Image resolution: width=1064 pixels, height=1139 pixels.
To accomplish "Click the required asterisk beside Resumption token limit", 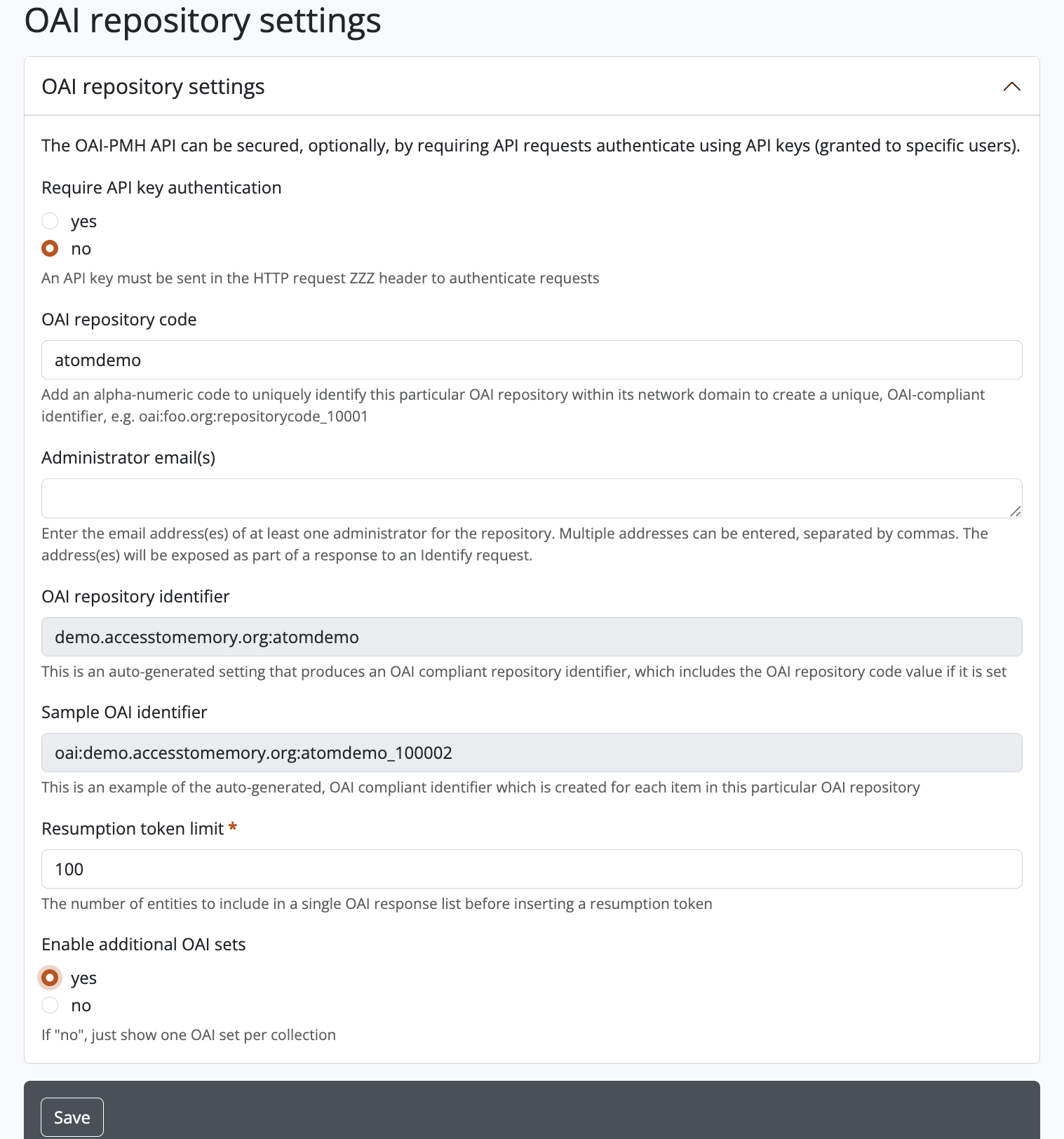I will [x=233, y=828].
